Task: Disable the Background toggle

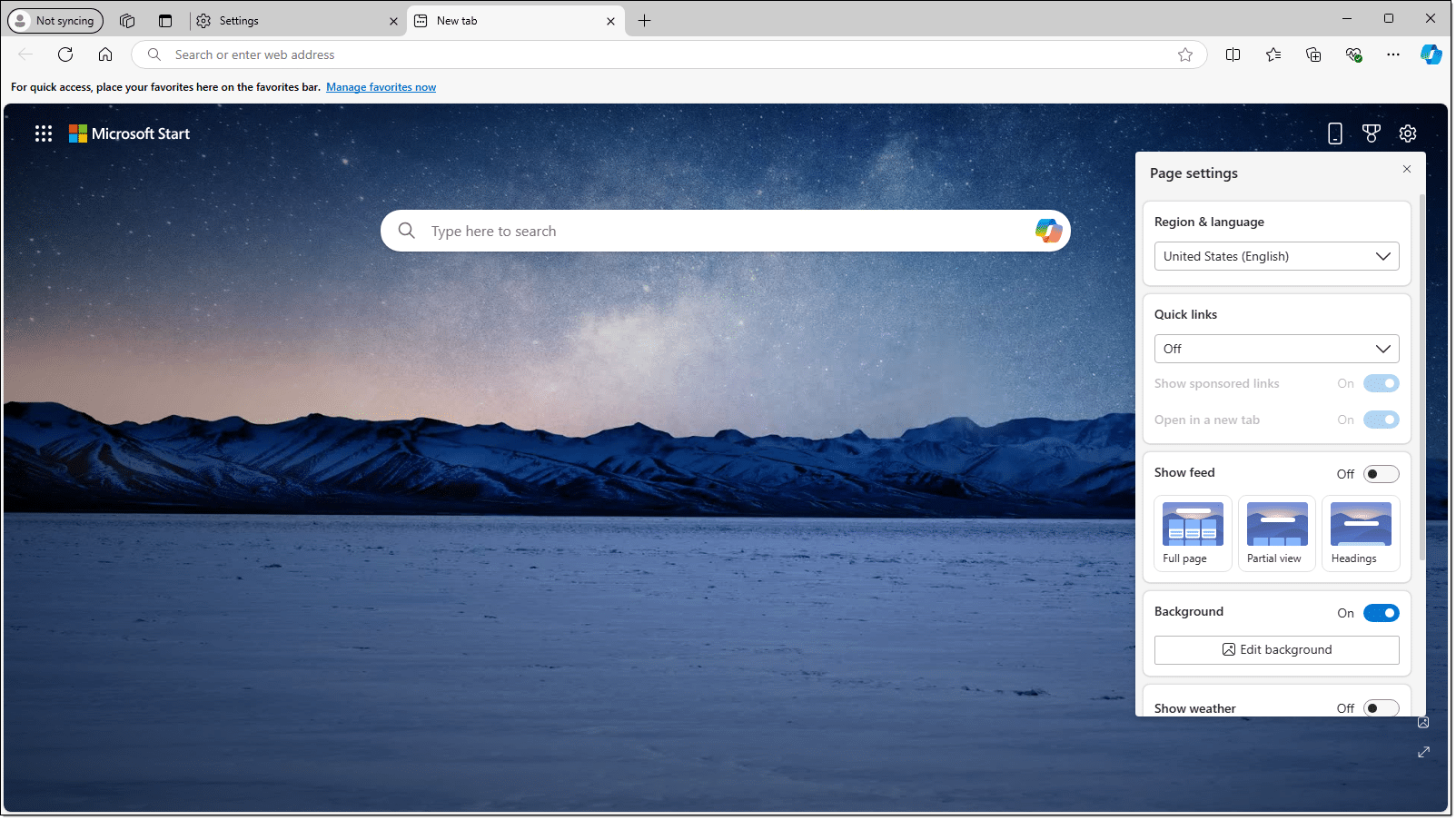Action: tap(1381, 613)
